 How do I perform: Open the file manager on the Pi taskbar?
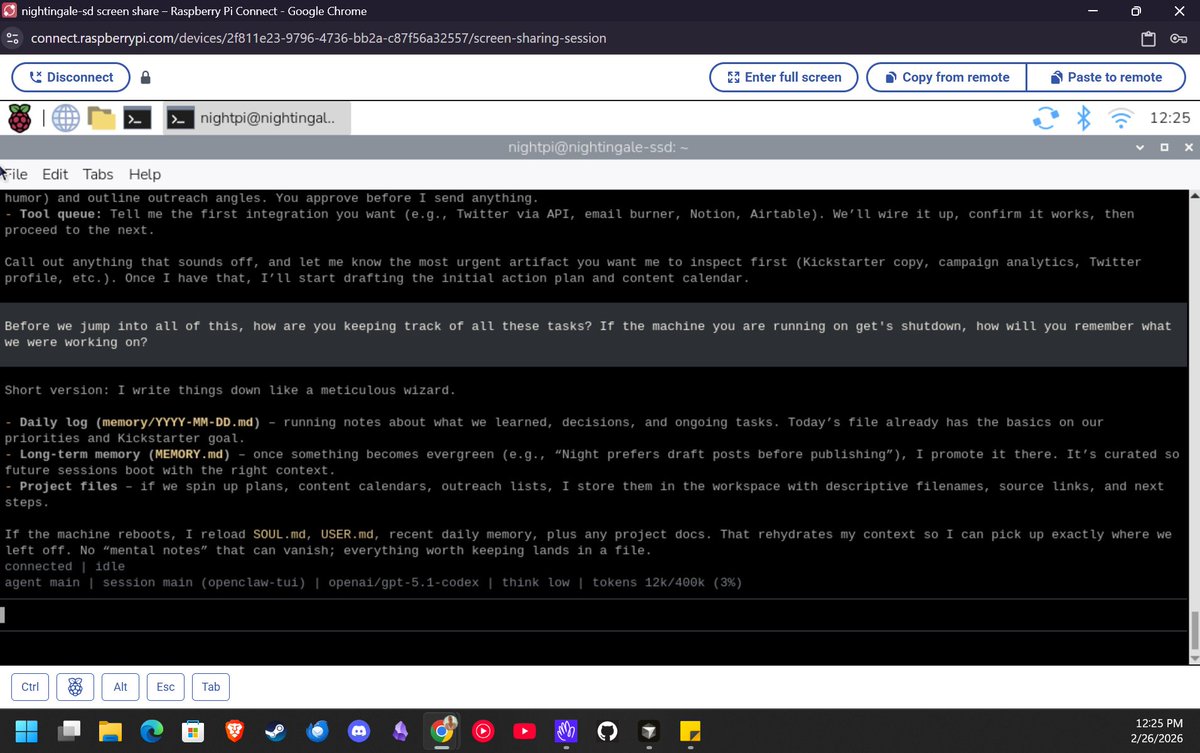click(x=100, y=117)
